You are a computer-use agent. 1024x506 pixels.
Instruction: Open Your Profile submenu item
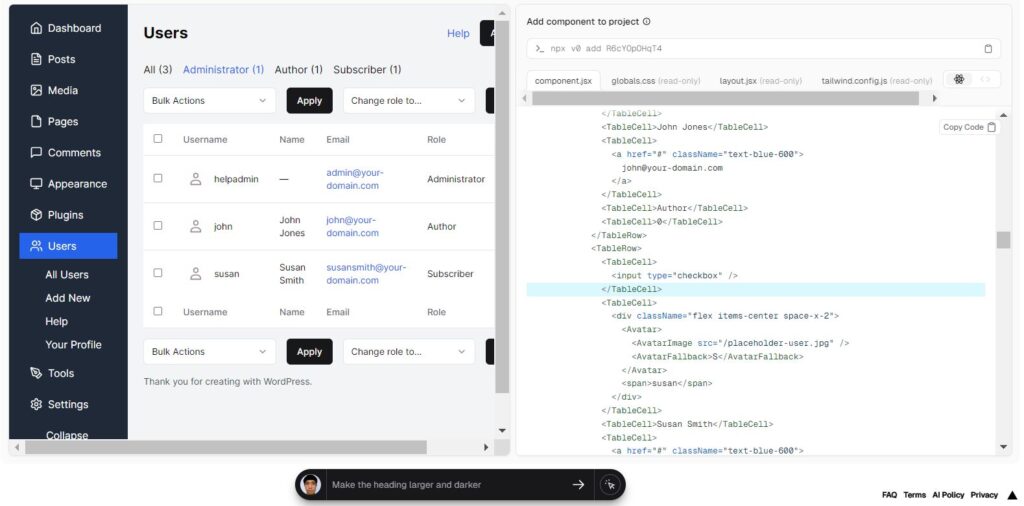point(73,345)
